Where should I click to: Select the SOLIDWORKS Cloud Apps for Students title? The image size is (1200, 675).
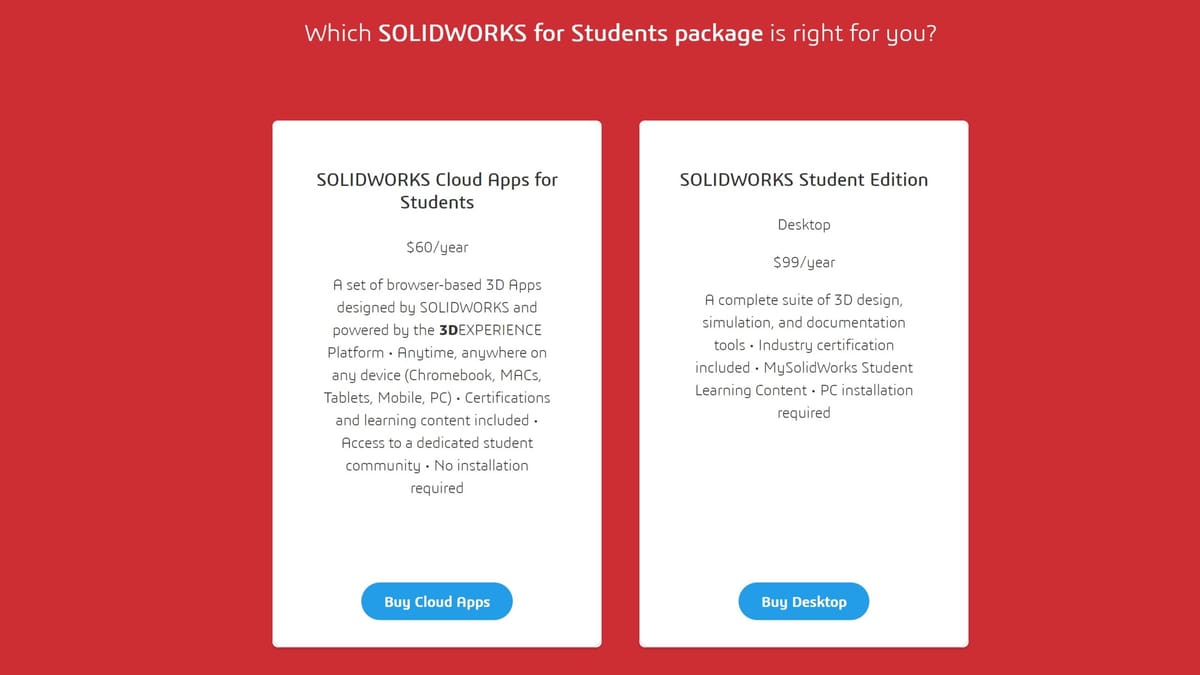(x=437, y=191)
